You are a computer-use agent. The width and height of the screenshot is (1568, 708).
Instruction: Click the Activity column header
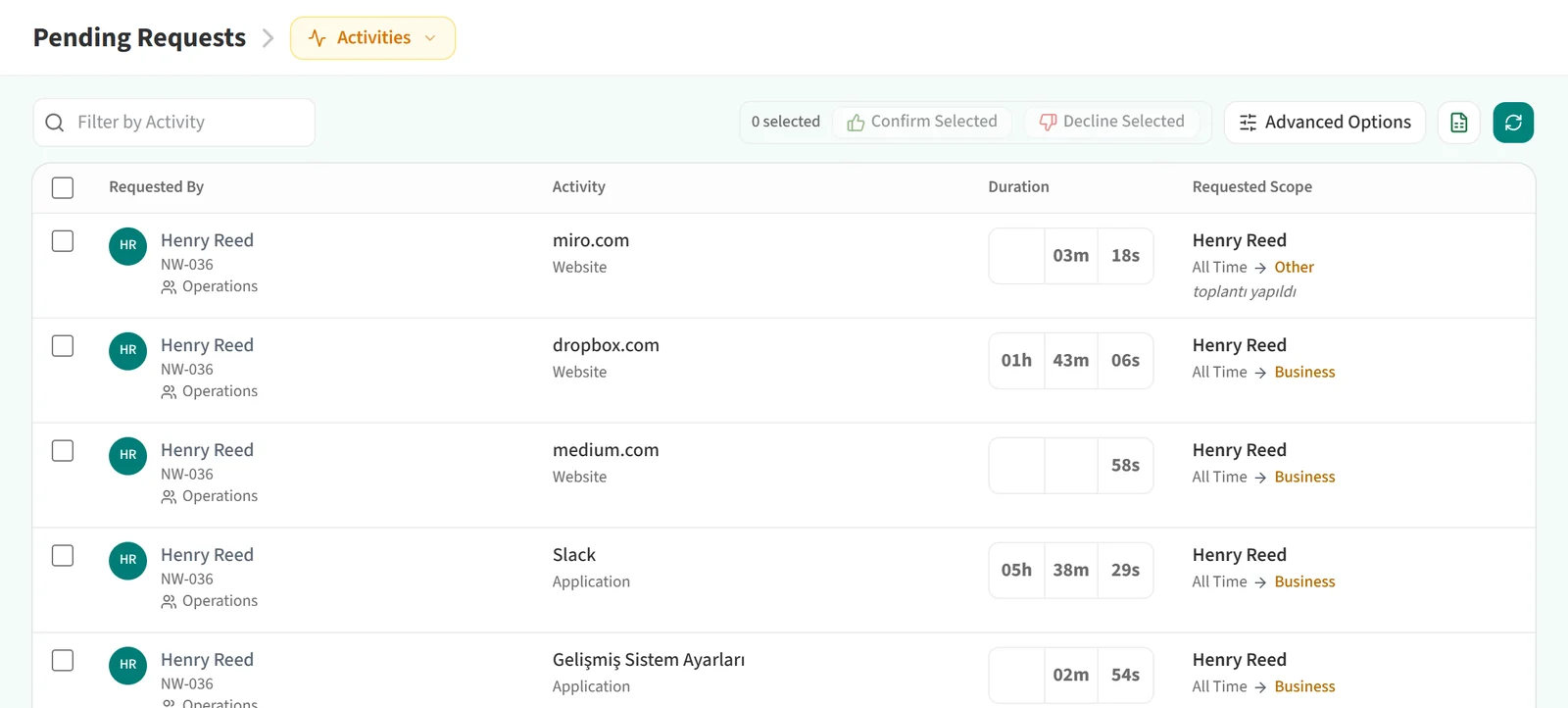[x=579, y=187]
